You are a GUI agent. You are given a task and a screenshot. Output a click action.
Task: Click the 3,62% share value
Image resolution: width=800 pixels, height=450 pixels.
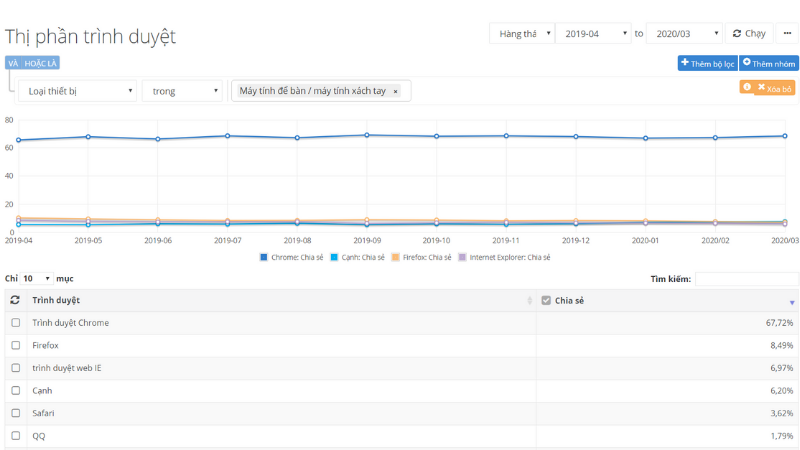[782, 413]
